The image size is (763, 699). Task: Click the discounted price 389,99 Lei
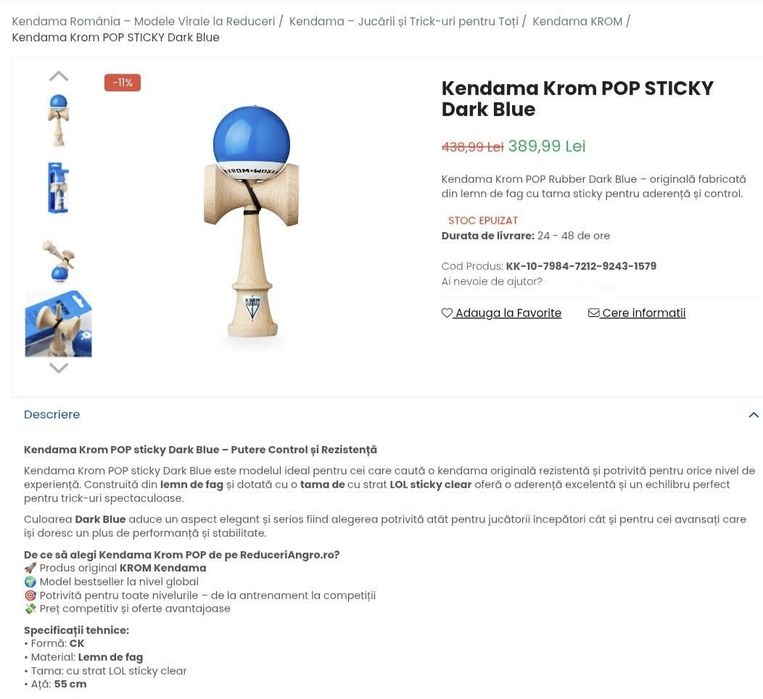point(547,146)
